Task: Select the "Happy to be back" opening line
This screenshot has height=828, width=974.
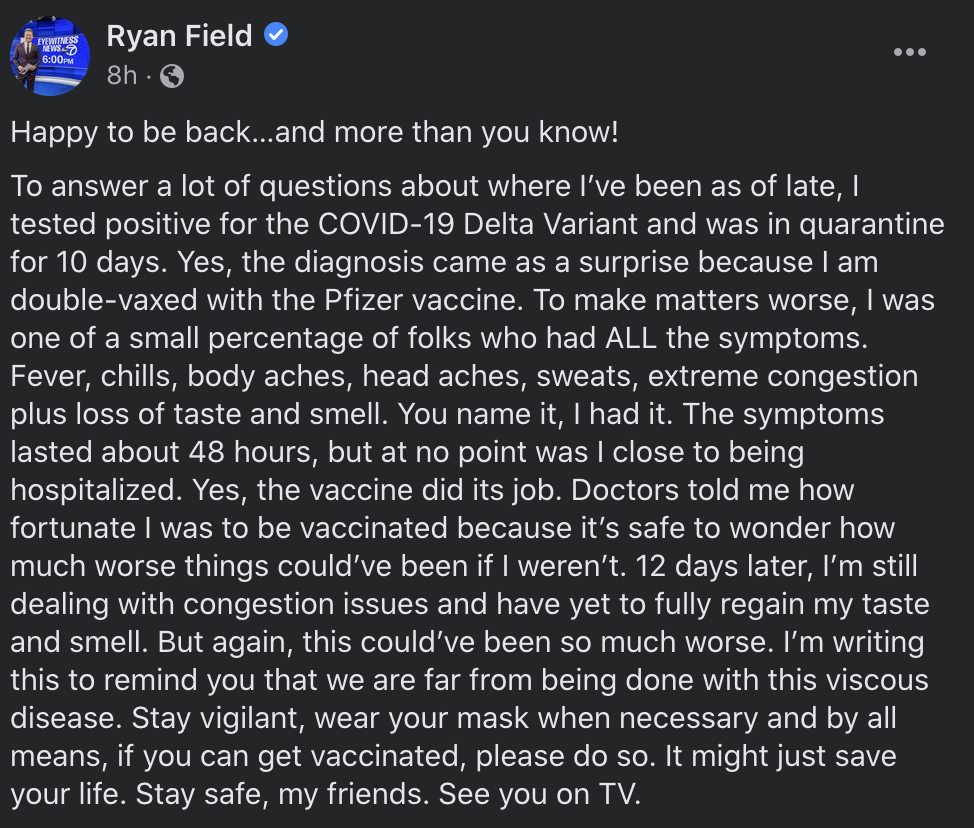Action: pos(314,132)
